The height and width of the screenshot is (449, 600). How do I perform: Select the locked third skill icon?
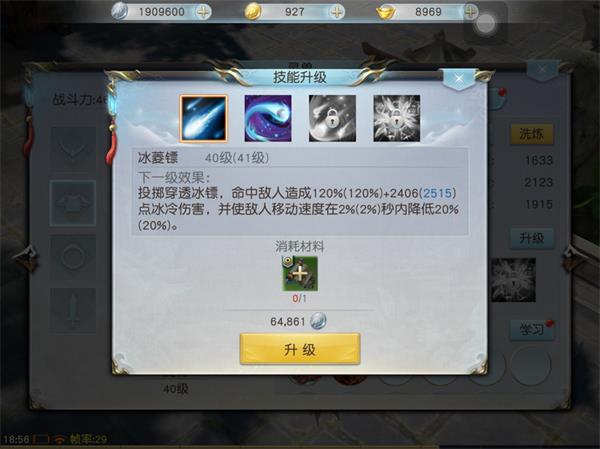(332, 119)
